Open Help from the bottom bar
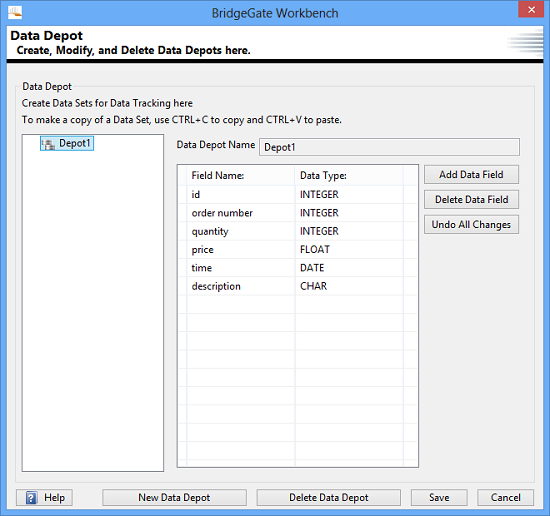This screenshot has height=516, width=550. click(45, 497)
